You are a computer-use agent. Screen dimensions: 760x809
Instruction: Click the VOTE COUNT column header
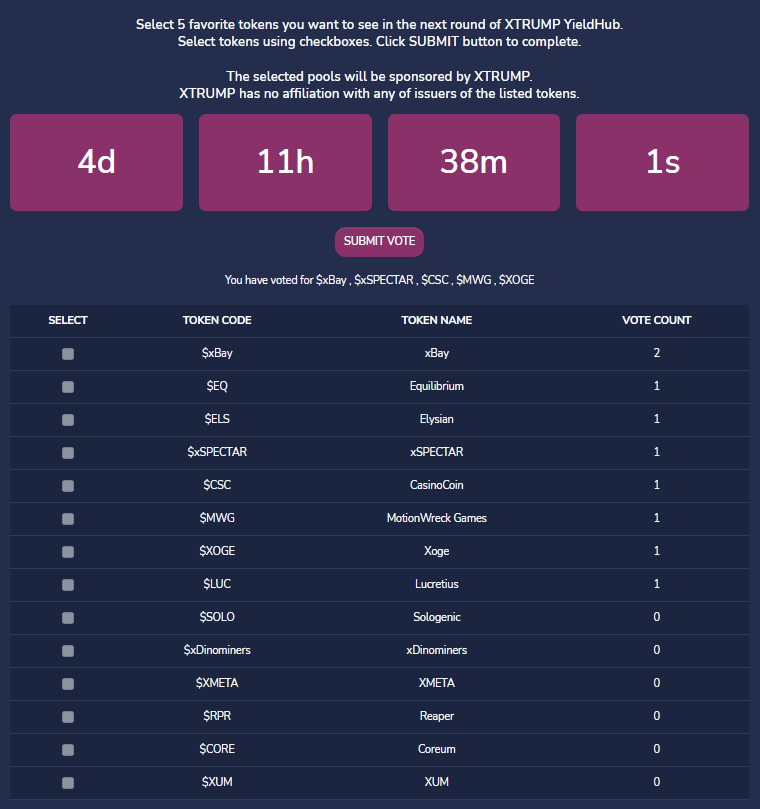(656, 320)
